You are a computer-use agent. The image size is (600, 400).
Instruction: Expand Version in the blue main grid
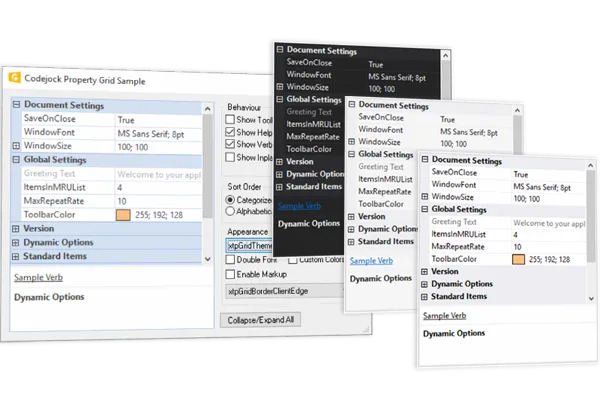[x=16, y=229]
